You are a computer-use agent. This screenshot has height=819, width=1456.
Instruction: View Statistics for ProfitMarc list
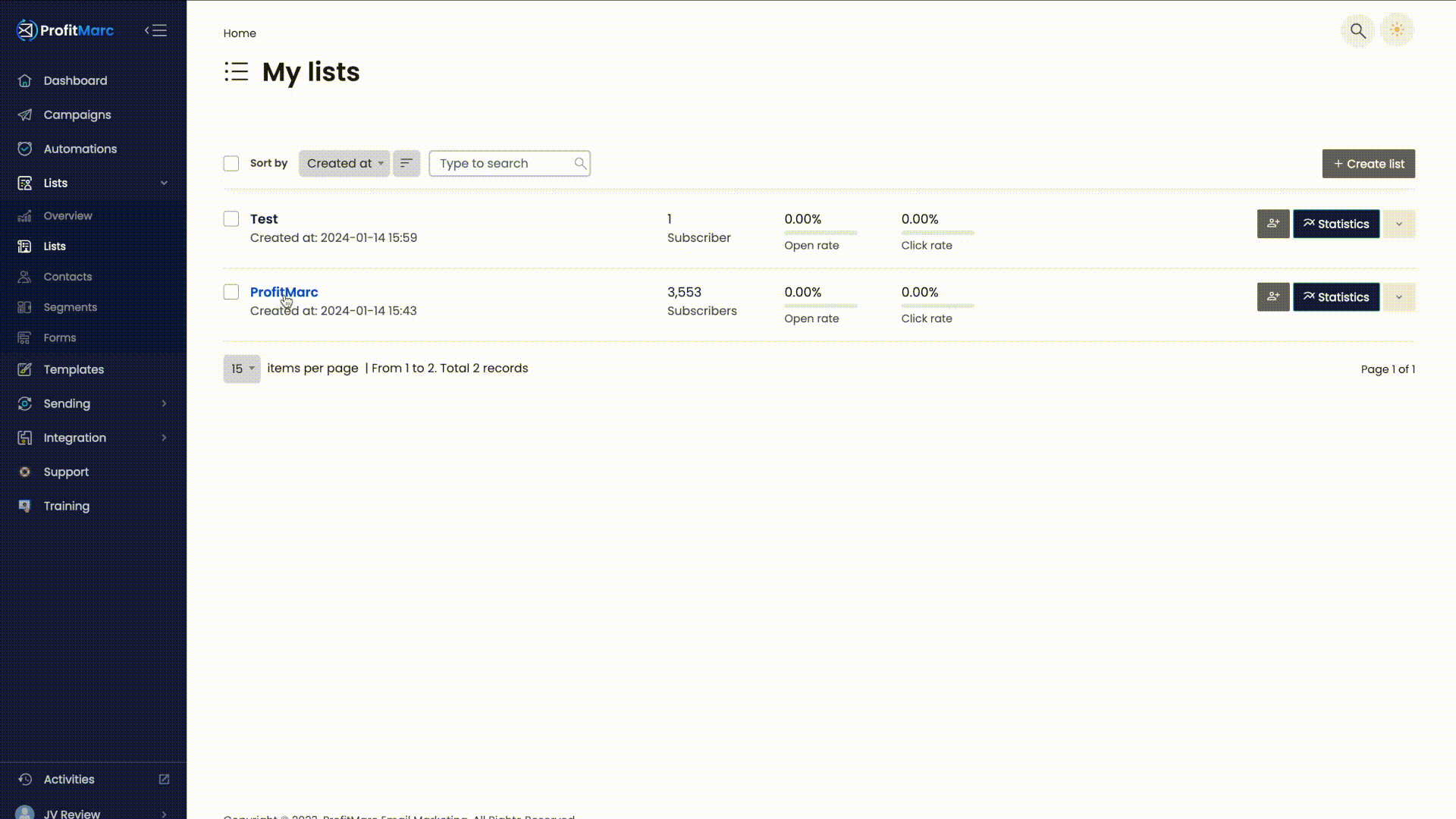pyautogui.click(x=1335, y=297)
